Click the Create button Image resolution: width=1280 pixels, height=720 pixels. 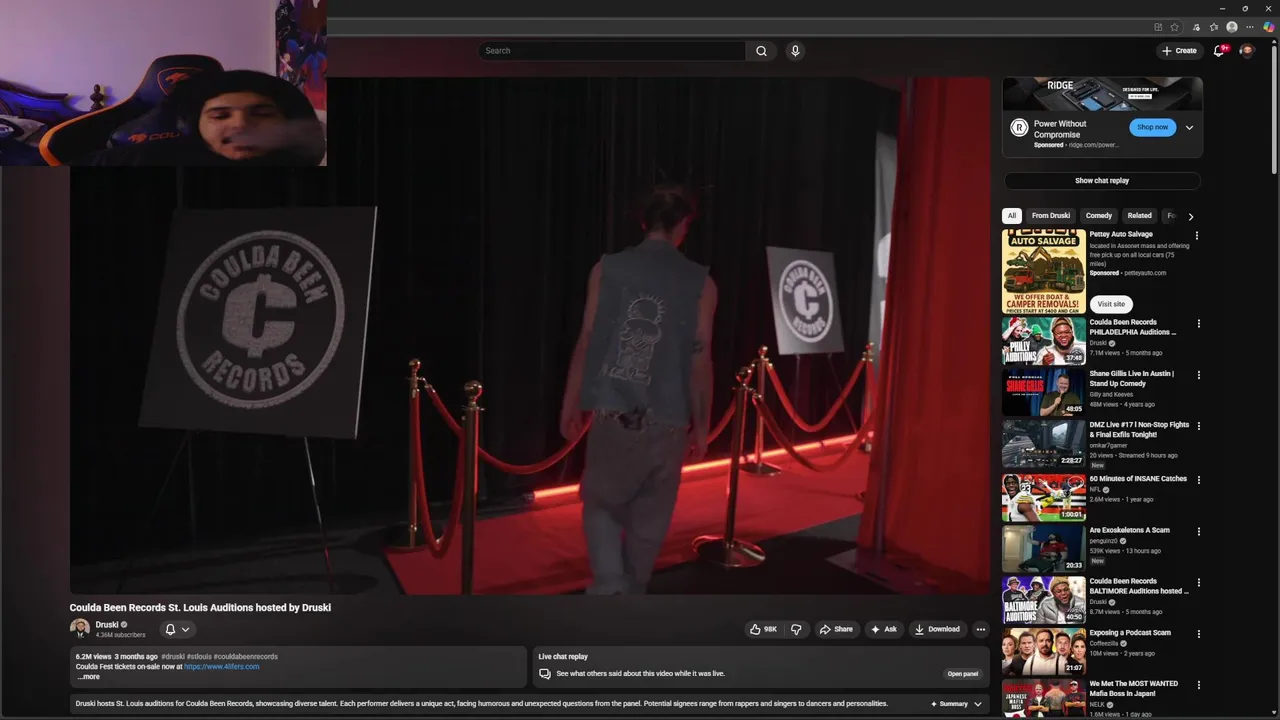[x=1179, y=51]
